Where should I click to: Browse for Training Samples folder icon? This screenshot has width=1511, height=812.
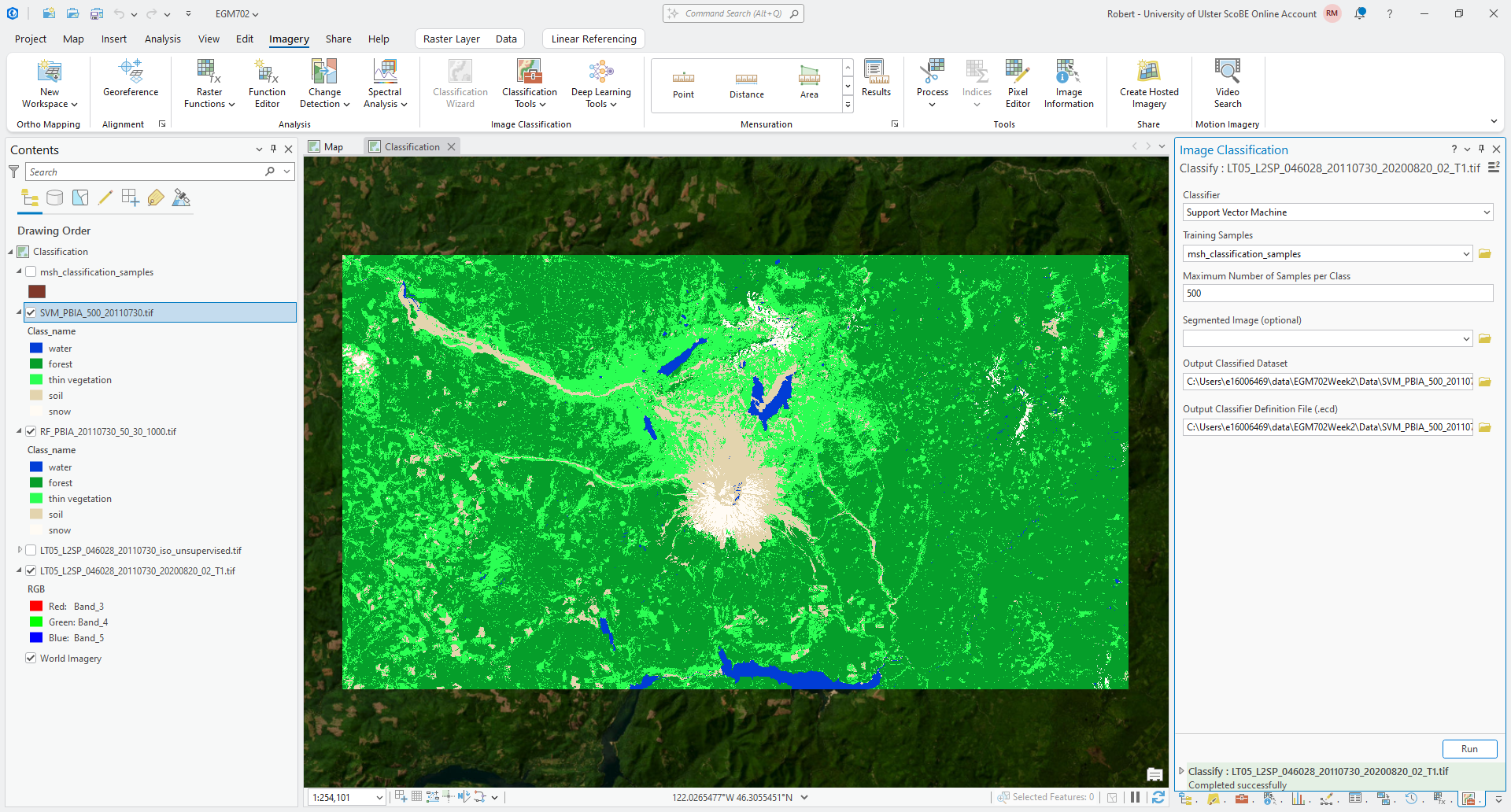coord(1485,254)
